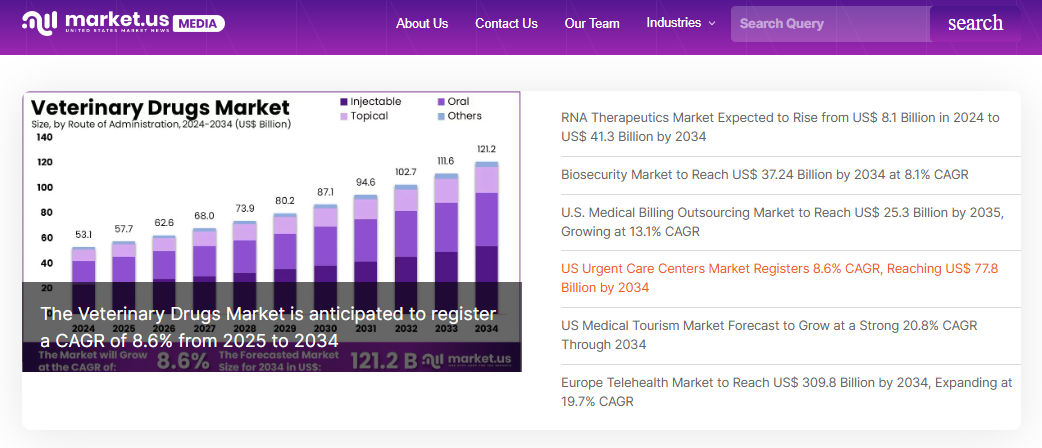The width and height of the screenshot is (1042, 448).
Task: Open the About Us page
Action: click(x=422, y=23)
